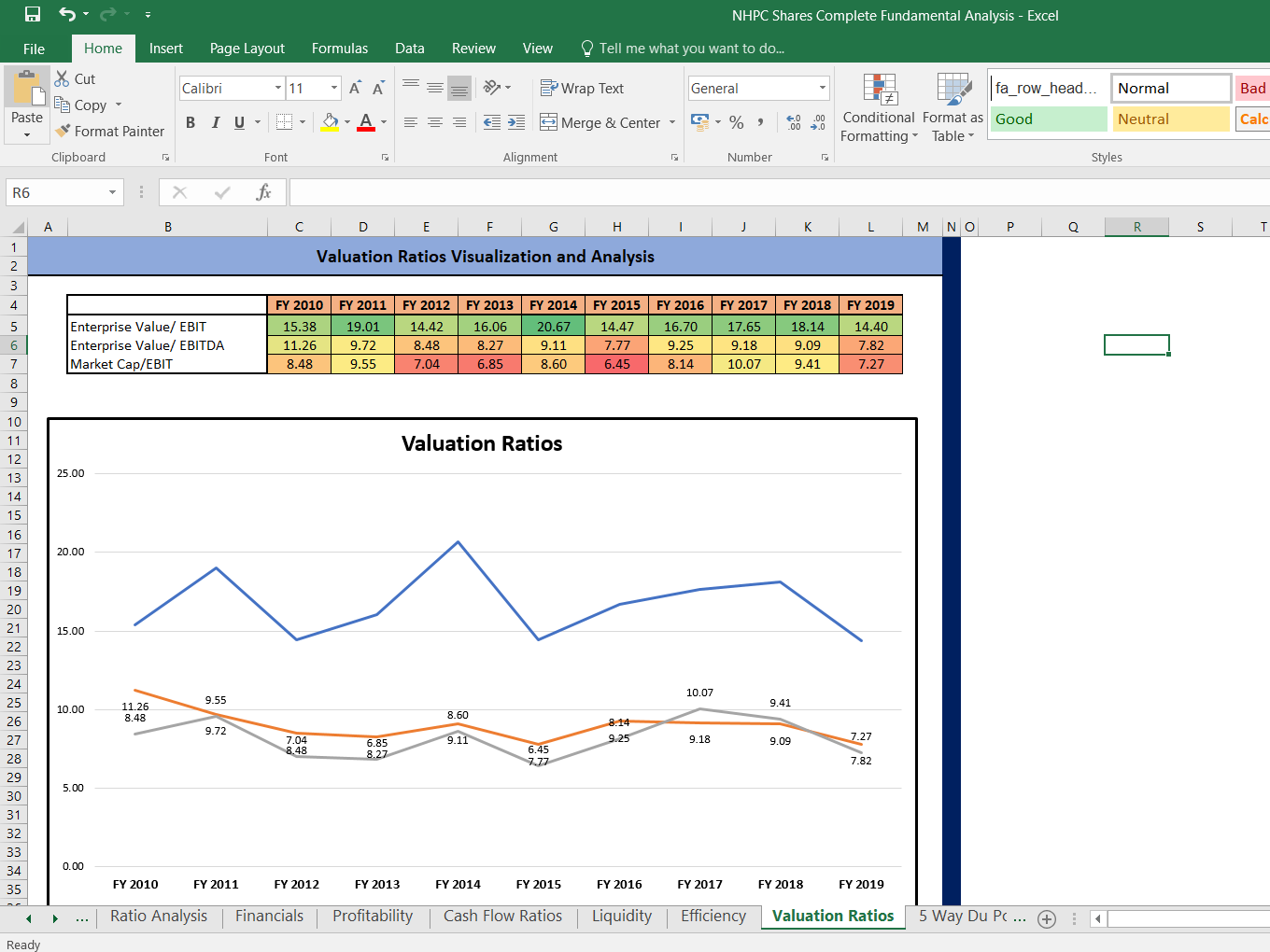
Task: Open the General number format dropdown
Action: 823,88
